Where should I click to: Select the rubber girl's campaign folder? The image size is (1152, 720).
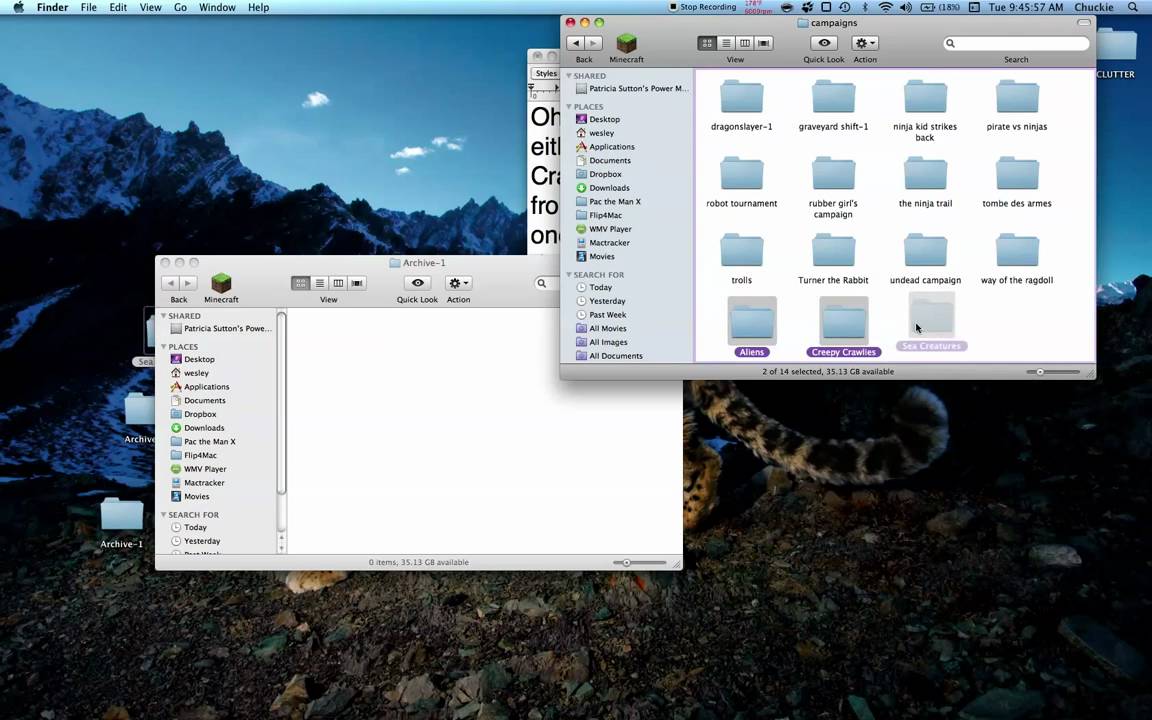pyautogui.click(x=833, y=174)
